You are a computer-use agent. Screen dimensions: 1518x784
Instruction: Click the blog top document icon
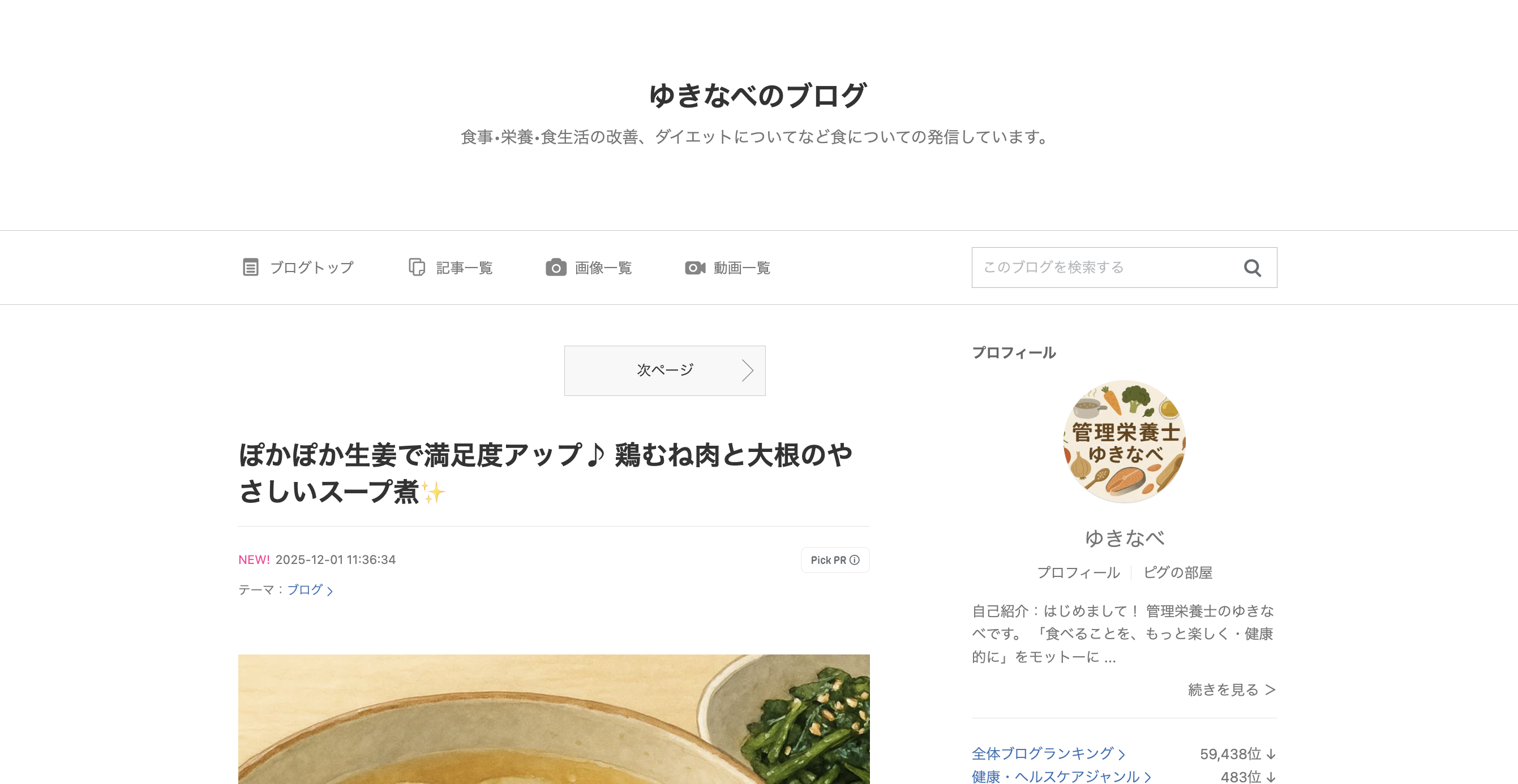(250, 268)
